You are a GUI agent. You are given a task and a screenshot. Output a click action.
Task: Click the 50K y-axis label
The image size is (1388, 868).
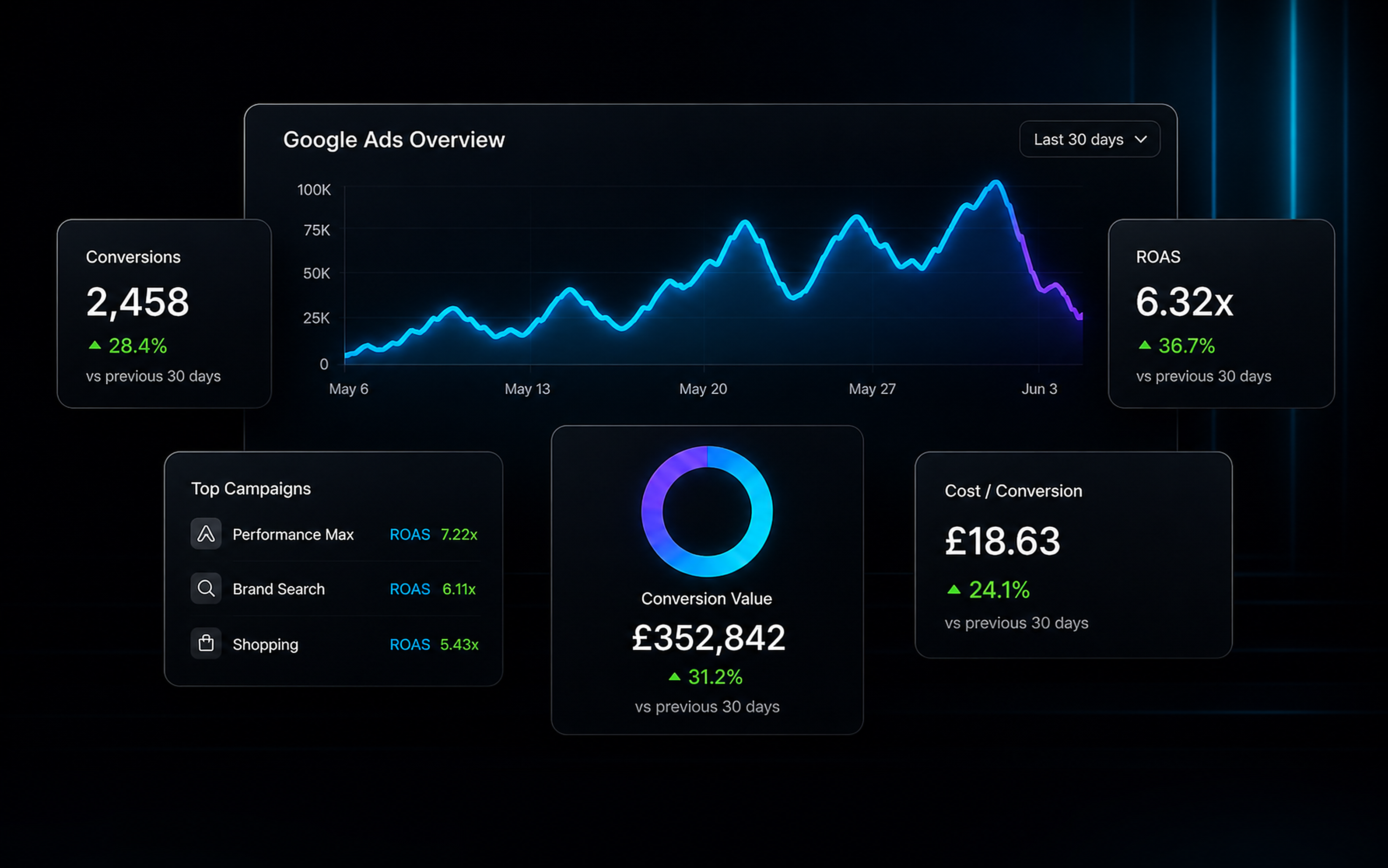point(317,273)
